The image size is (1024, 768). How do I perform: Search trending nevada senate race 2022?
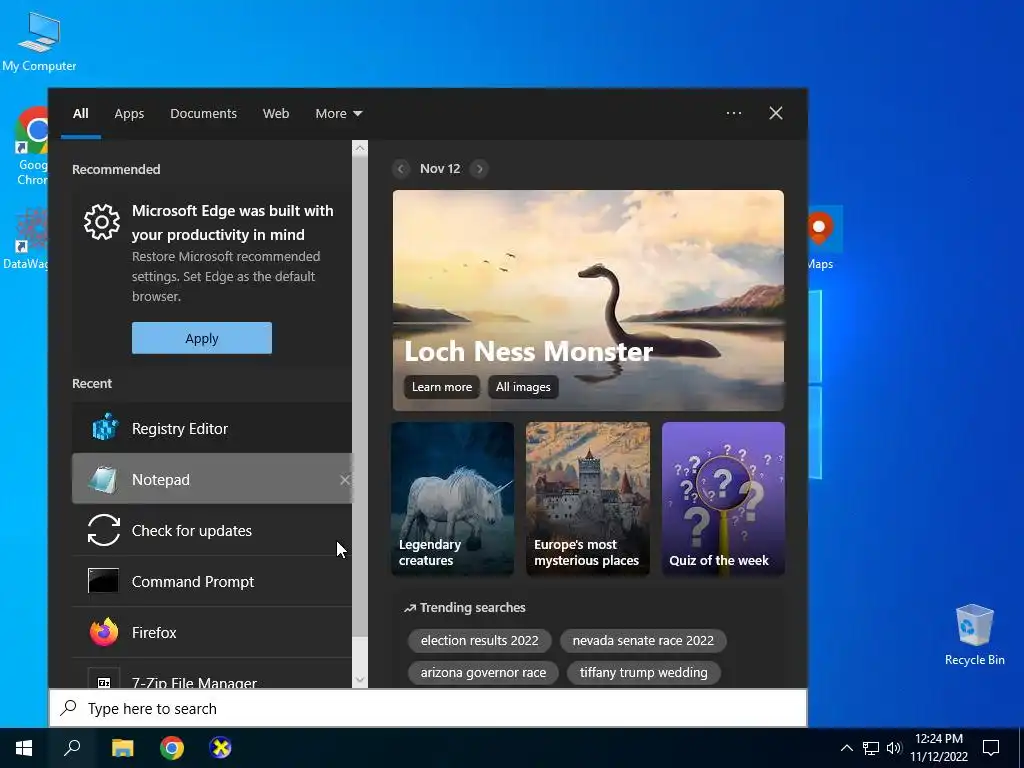coord(643,641)
